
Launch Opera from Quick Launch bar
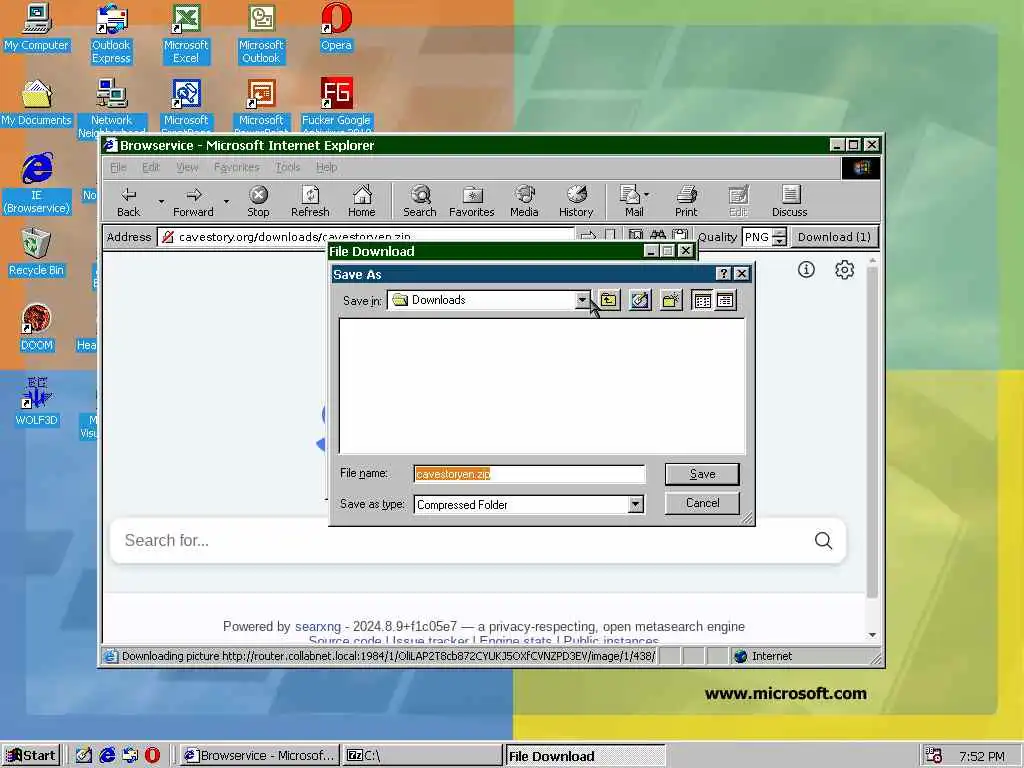click(152, 756)
